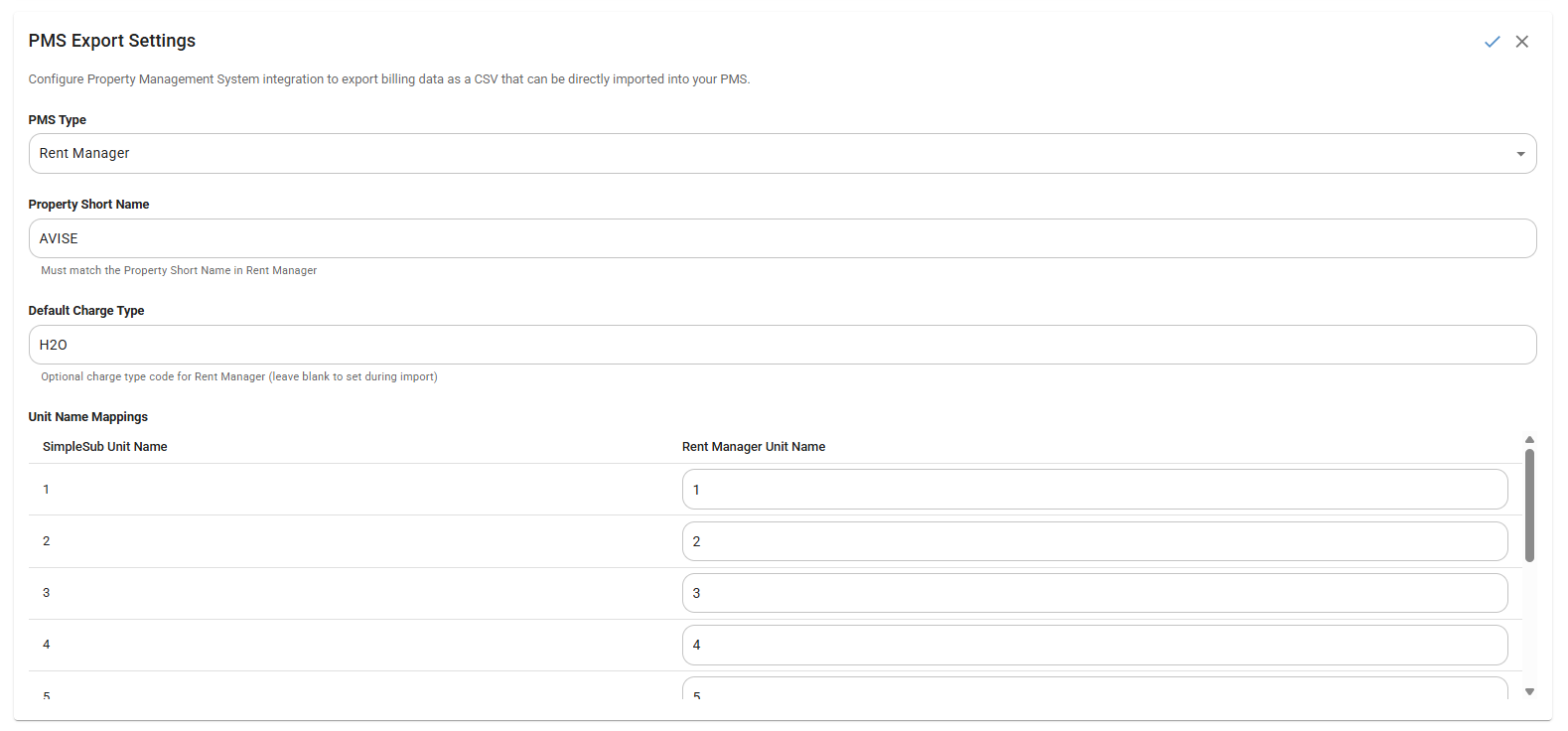The image size is (1568, 731).
Task: Edit Rent Manager name for unit 1
Action: [1094, 490]
